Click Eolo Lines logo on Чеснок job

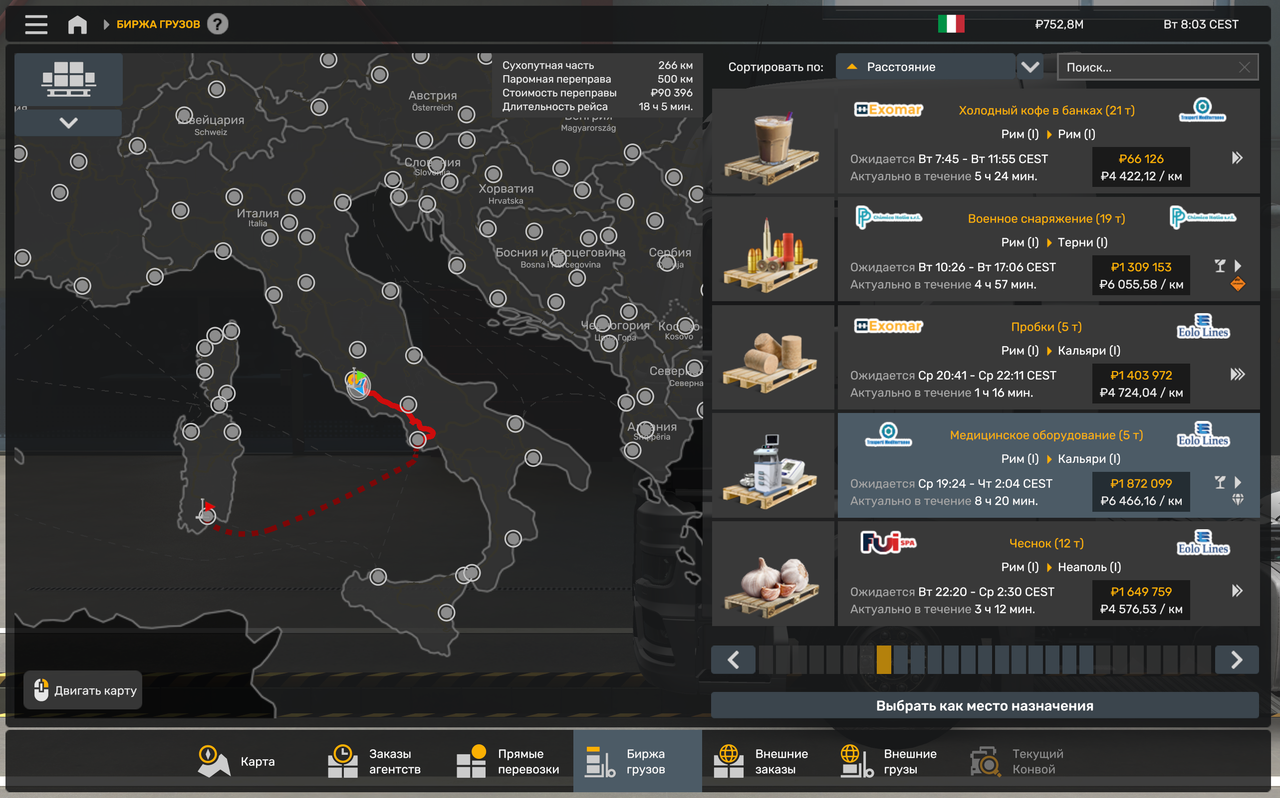(x=1203, y=543)
